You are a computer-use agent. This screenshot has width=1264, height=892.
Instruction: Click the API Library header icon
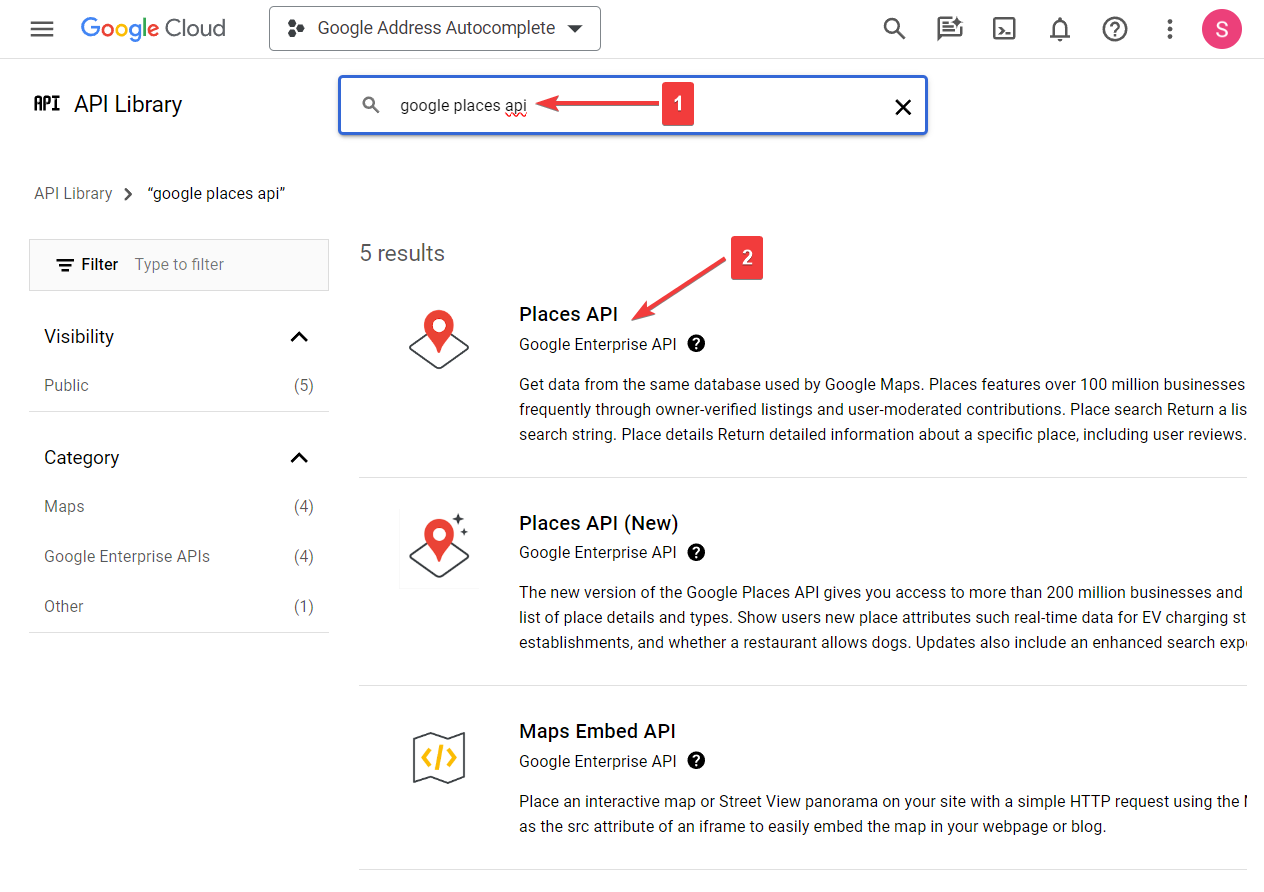[x=47, y=104]
